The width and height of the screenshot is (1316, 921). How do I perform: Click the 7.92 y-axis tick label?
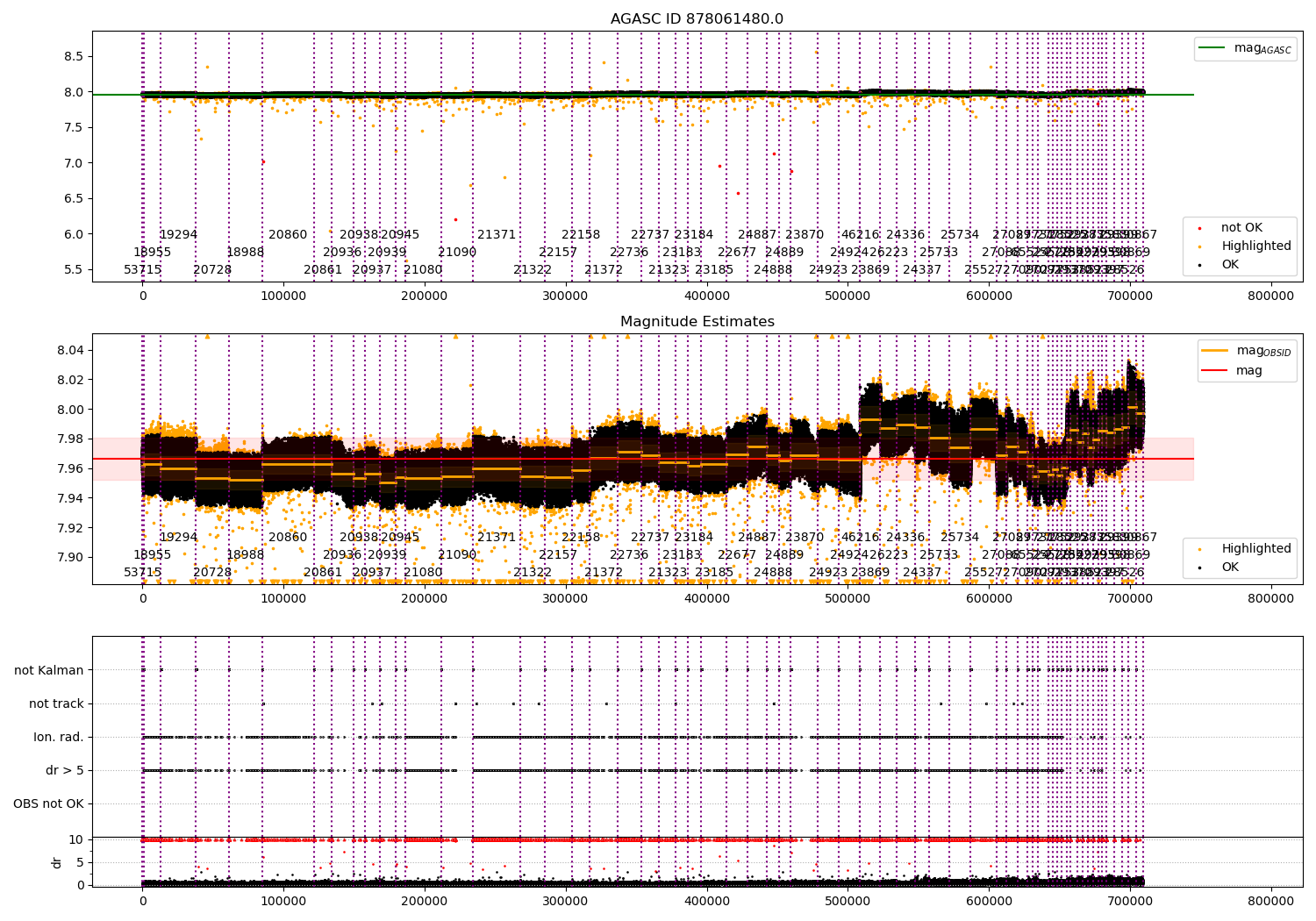click(x=69, y=527)
